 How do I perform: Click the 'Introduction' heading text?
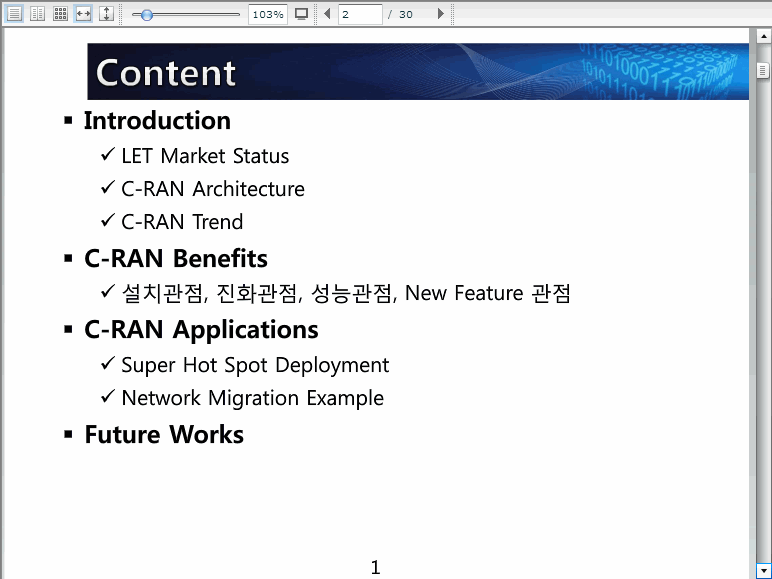[157, 121]
